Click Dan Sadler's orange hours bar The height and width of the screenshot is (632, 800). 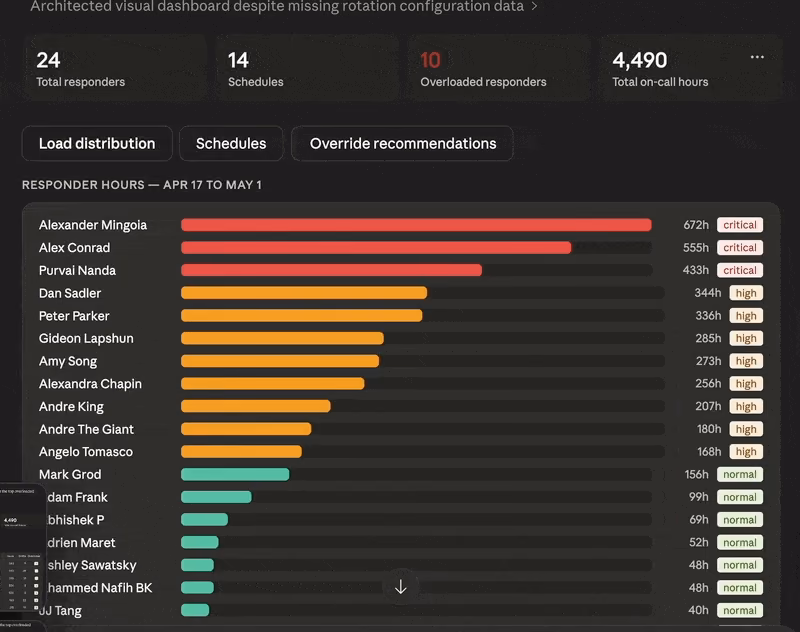click(304, 293)
